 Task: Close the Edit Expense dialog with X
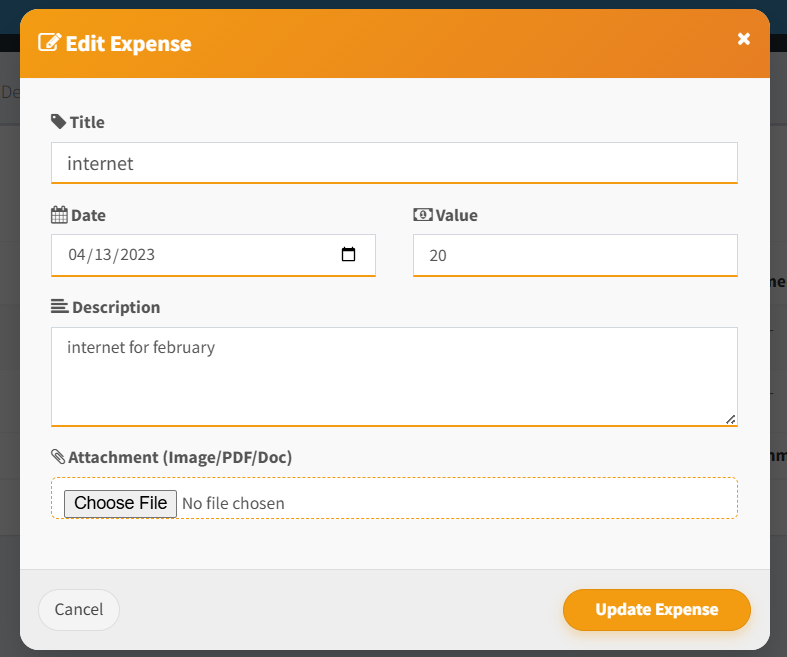point(744,39)
